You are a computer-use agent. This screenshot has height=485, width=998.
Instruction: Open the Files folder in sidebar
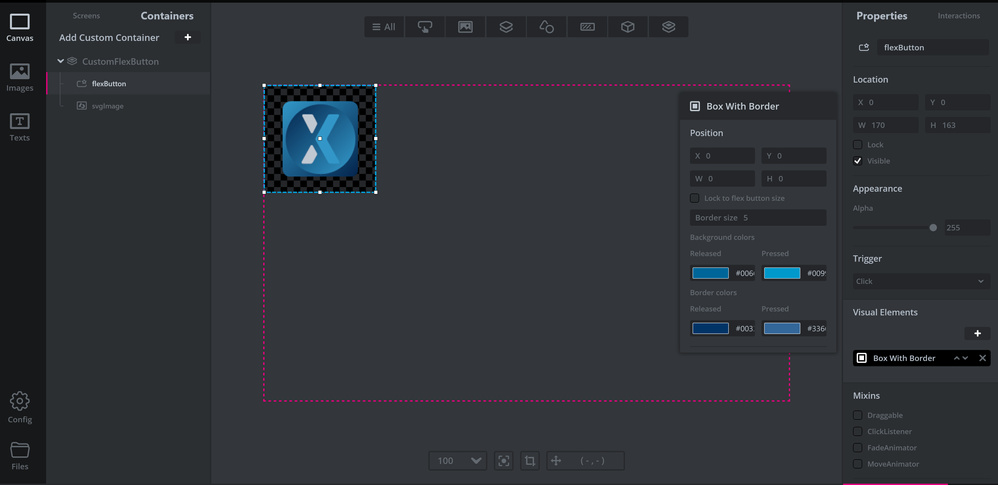pos(20,456)
